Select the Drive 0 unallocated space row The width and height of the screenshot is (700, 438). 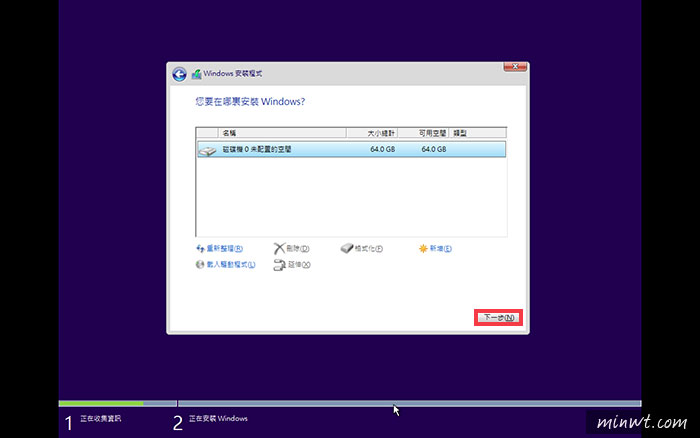coord(351,149)
